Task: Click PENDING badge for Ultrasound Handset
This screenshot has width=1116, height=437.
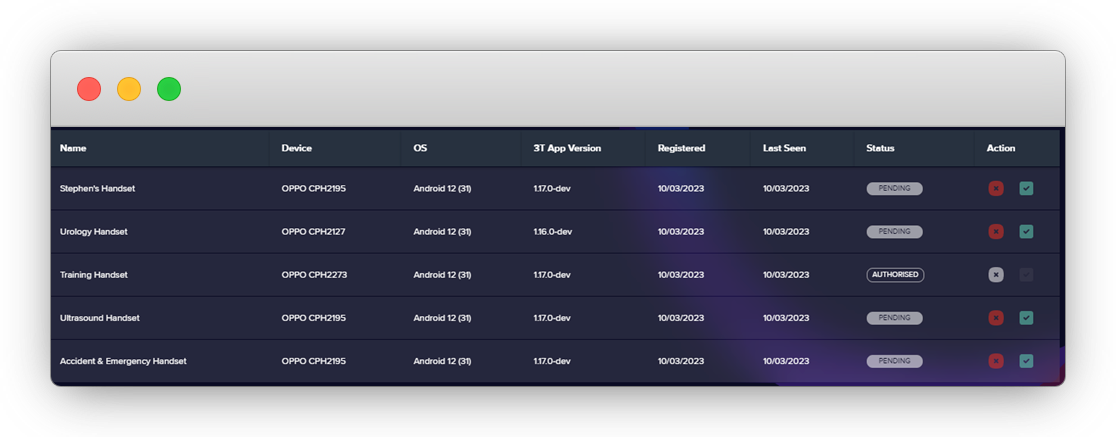Action: [895, 317]
